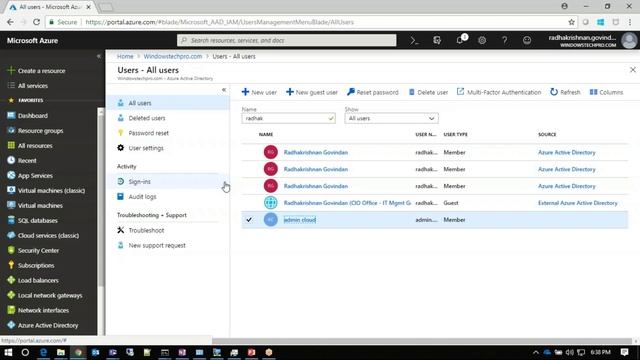Open Azure Active Directory in sidebar
Image resolution: width=640 pixels, height=360 pixels.
point(49,325)
